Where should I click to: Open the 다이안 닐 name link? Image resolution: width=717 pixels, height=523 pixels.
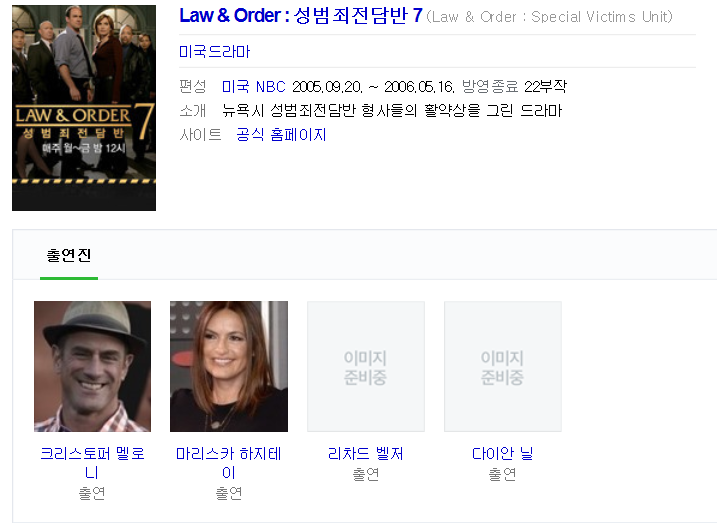(503, 454)
